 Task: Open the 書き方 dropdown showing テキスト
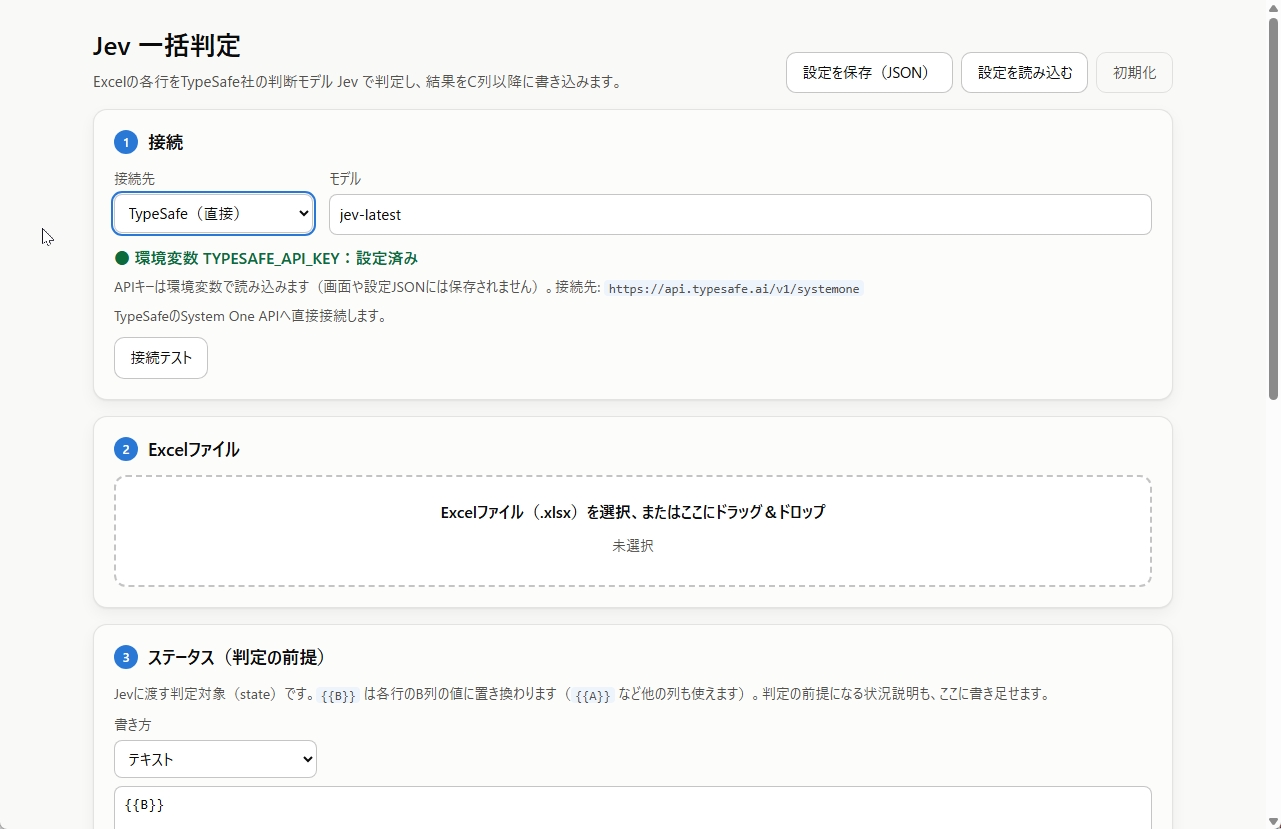(x=215, y=759)
